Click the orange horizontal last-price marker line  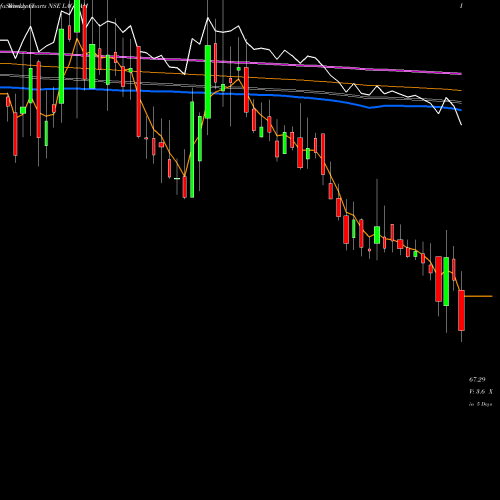[x=478, y=296]
